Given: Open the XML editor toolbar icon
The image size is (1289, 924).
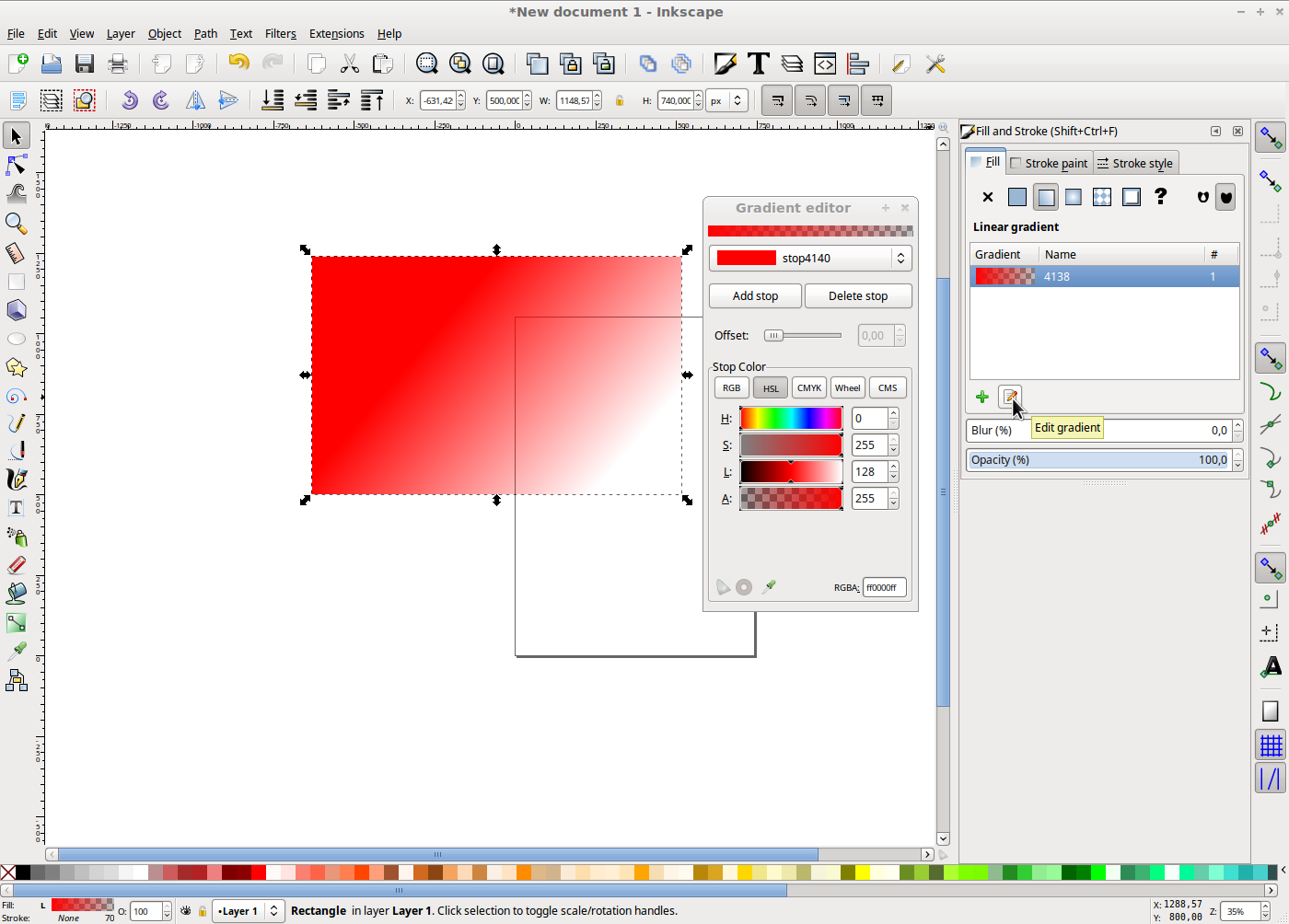Looking at the screenshot, I should pos(825,64).
